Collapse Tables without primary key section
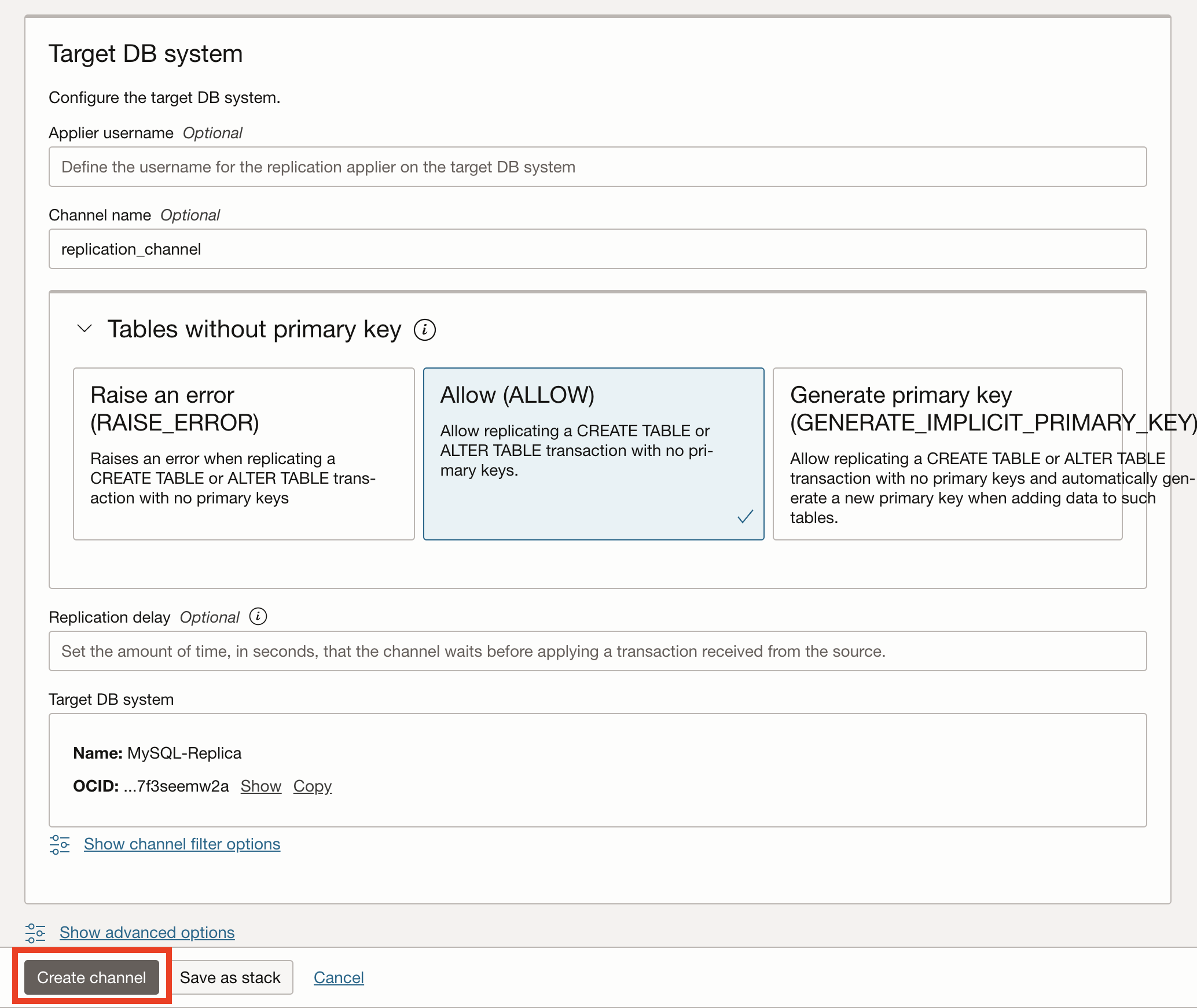 pos(85,329)
